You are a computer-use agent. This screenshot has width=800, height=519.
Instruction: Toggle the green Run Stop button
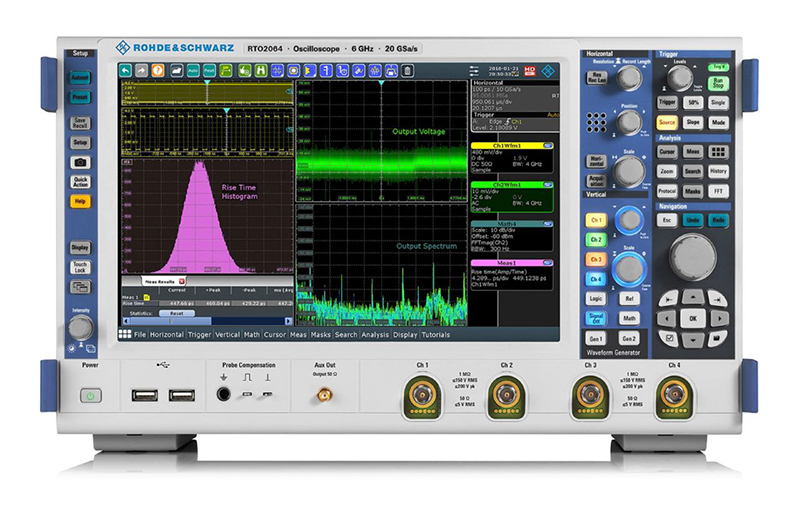[718, 83]
